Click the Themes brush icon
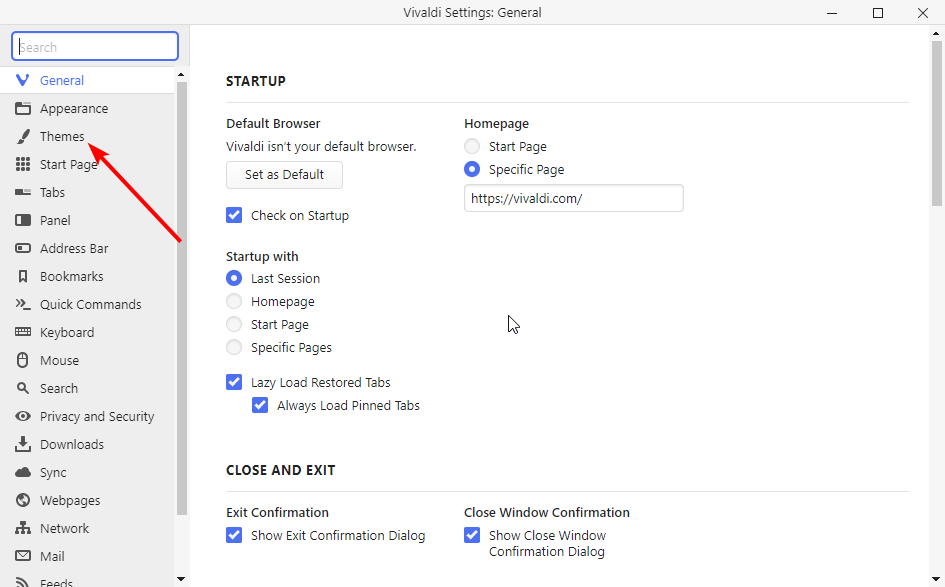Viewport: 945px width, 587px height. coord(23,137)
